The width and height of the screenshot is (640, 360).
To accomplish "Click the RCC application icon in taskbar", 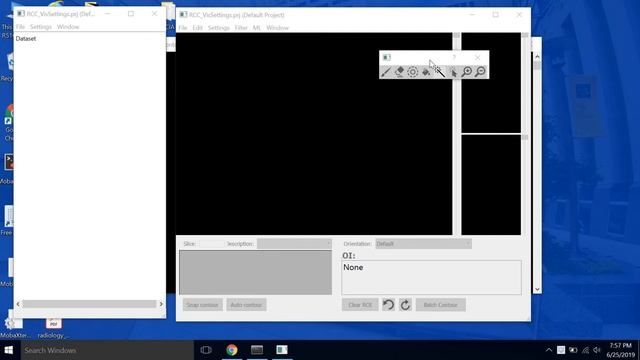I will [x=282, y=350].
